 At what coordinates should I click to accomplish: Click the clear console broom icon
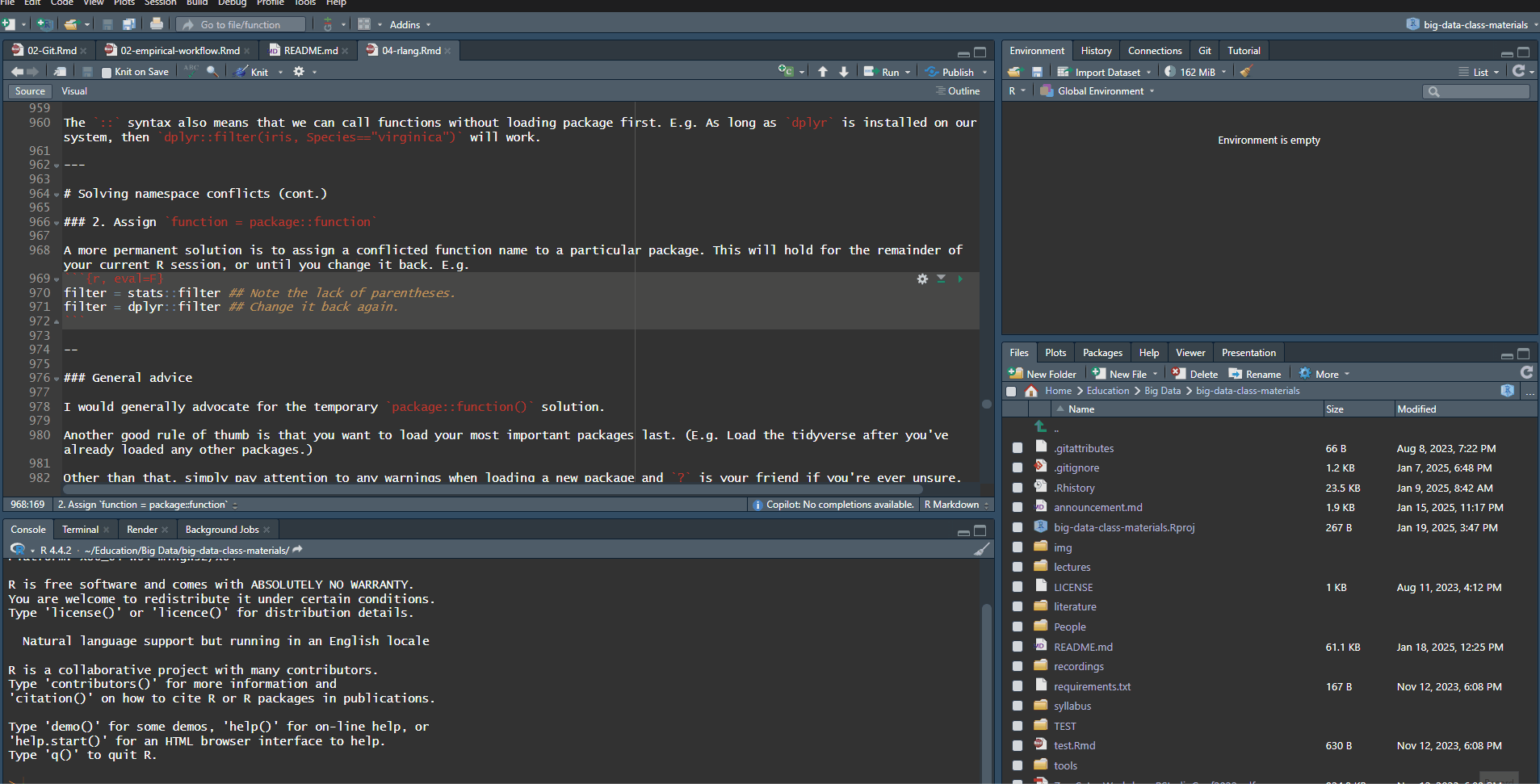[982, 550]
